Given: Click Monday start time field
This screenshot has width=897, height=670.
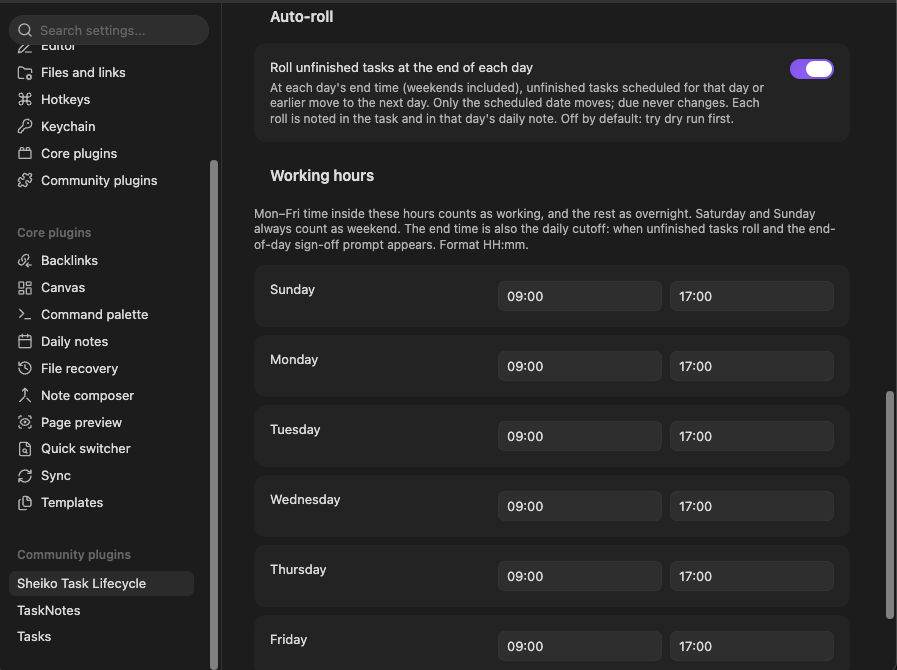Looking at the screenshot, I should [580, 366].
